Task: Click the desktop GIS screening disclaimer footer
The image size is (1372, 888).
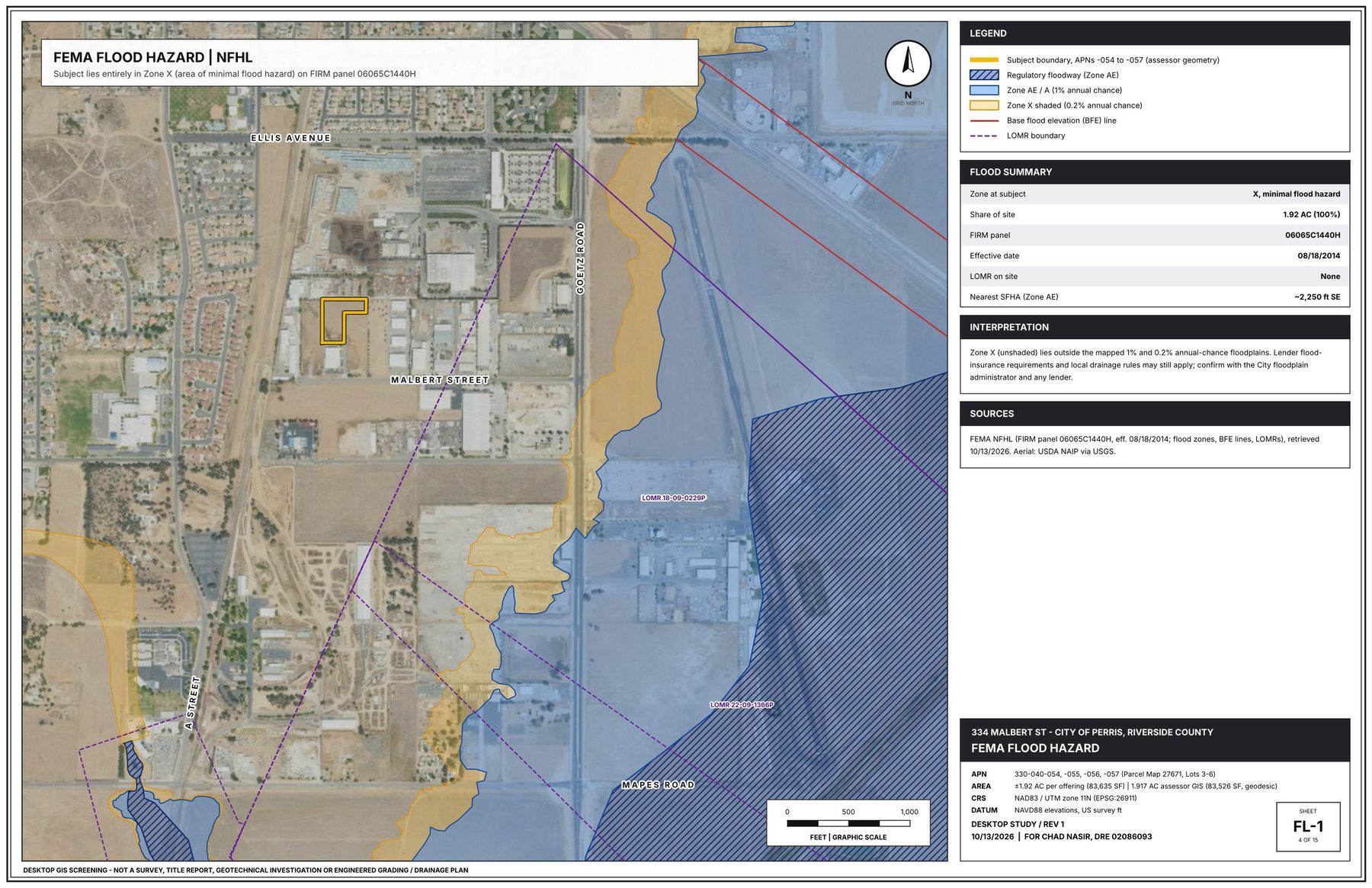Action: 245,870
